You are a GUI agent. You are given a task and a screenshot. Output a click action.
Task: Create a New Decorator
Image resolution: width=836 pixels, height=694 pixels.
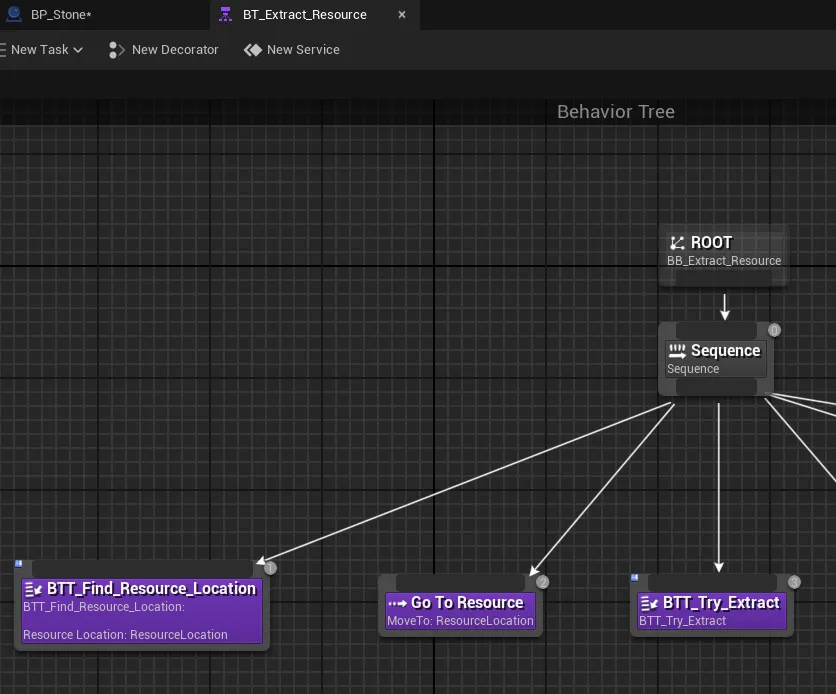pyautogui.click(x=163, y=50)
